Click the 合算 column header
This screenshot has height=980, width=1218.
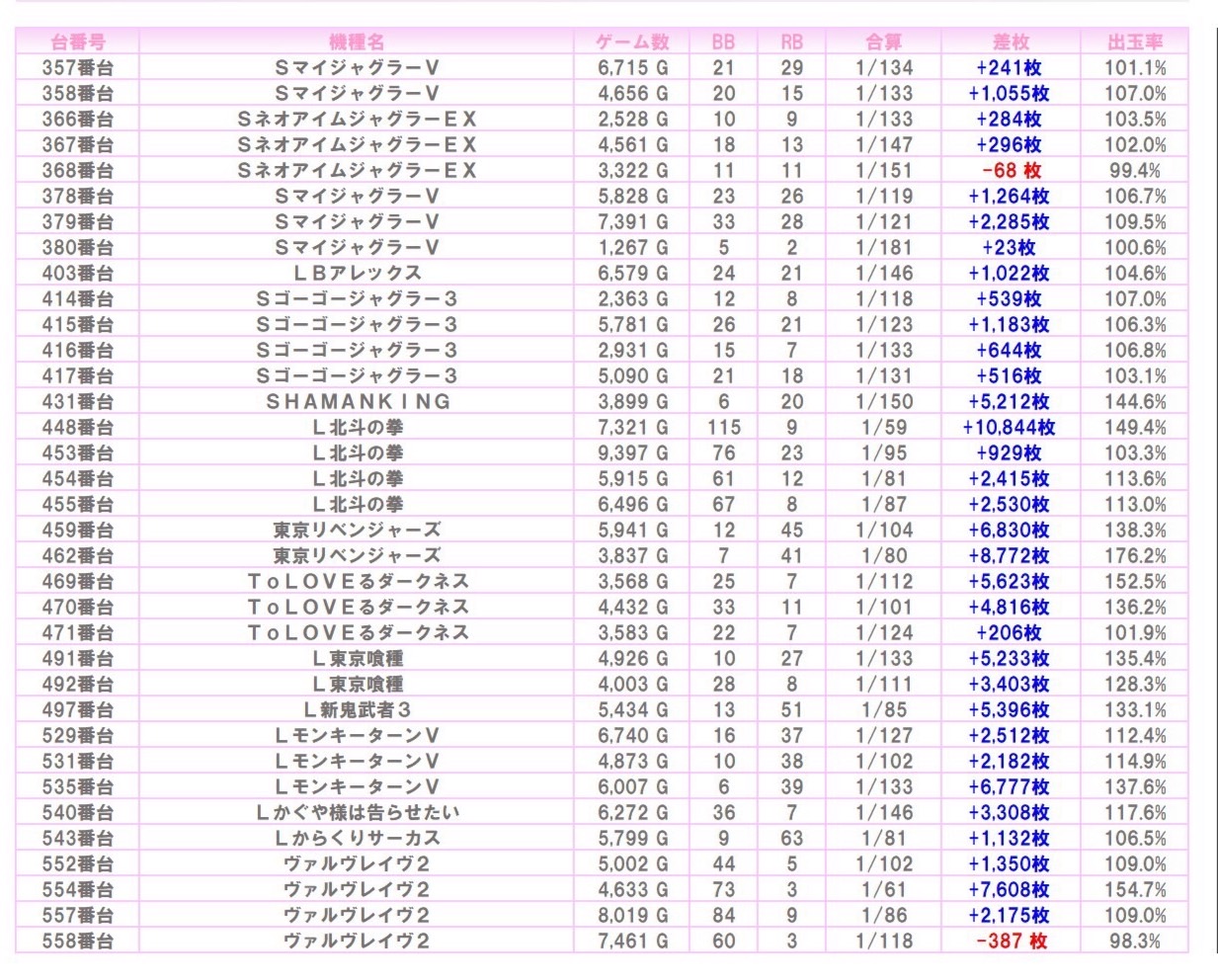(884, 41)
